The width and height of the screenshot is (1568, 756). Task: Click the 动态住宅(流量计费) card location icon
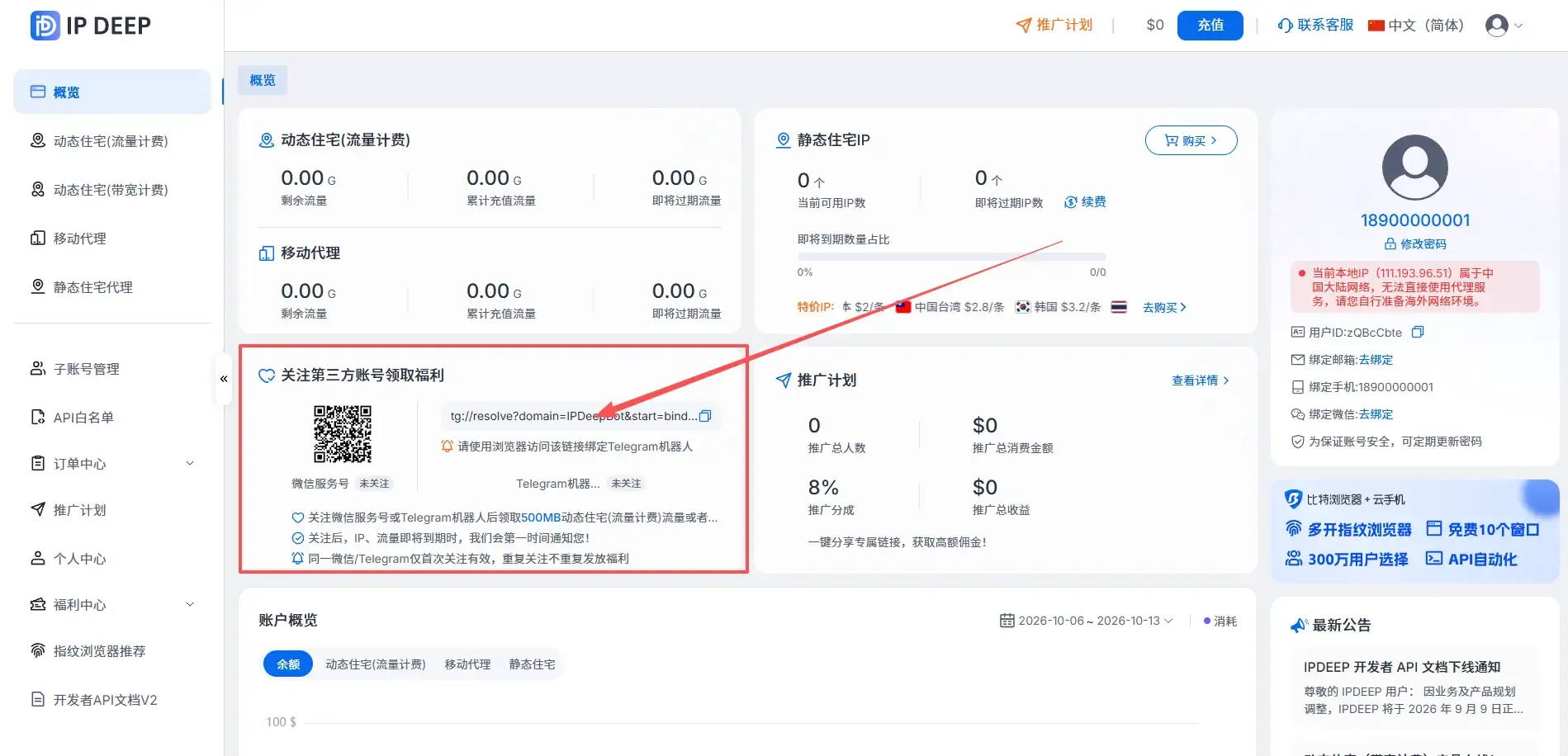pyautogui.click(x=266, y=140)
